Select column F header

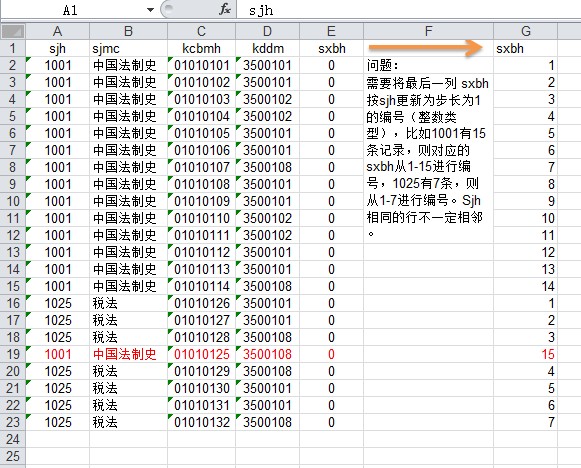[428, 31]
